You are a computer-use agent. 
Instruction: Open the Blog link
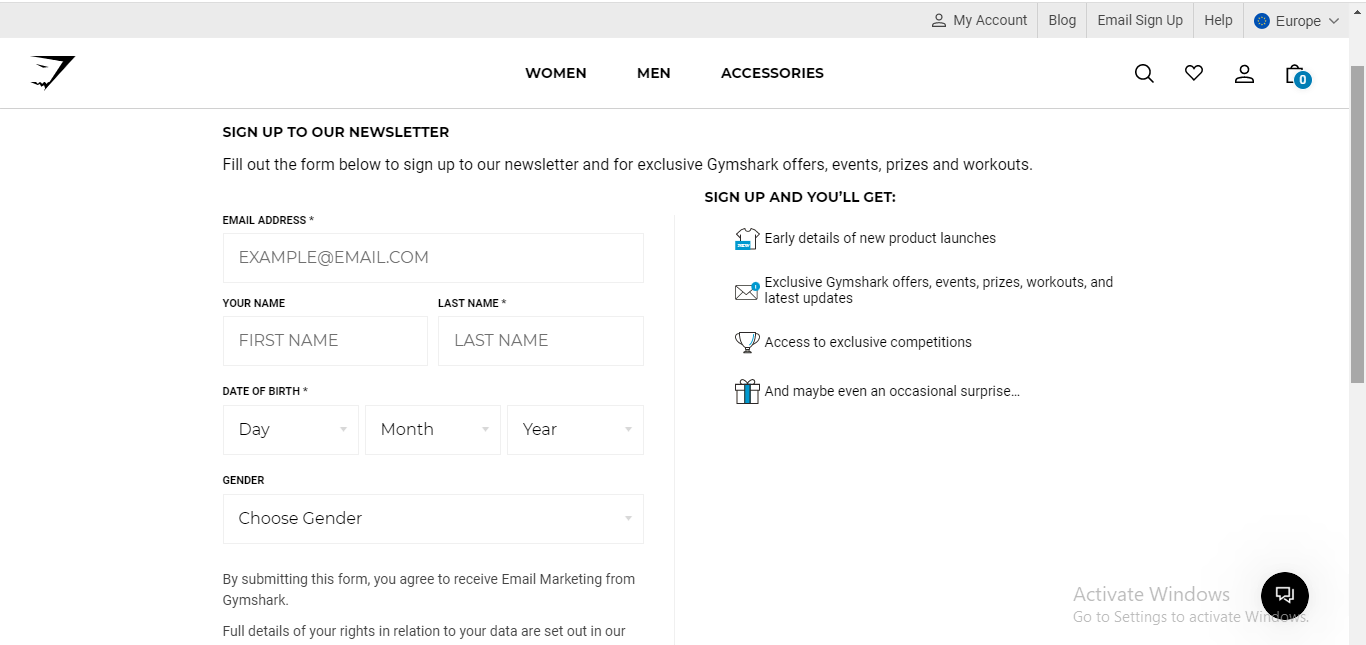point(1062,20)
